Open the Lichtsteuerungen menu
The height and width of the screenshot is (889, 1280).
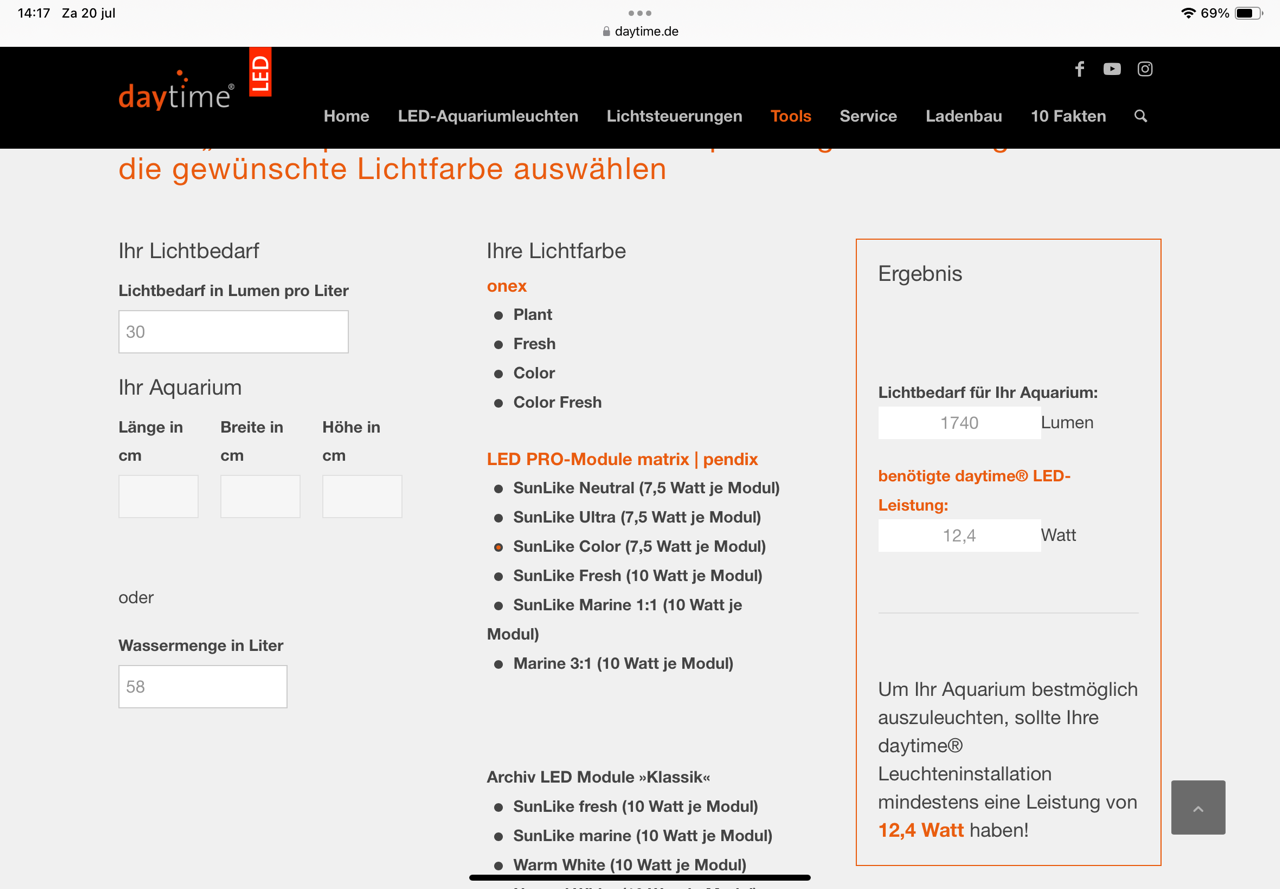click(x=674, y=116)
